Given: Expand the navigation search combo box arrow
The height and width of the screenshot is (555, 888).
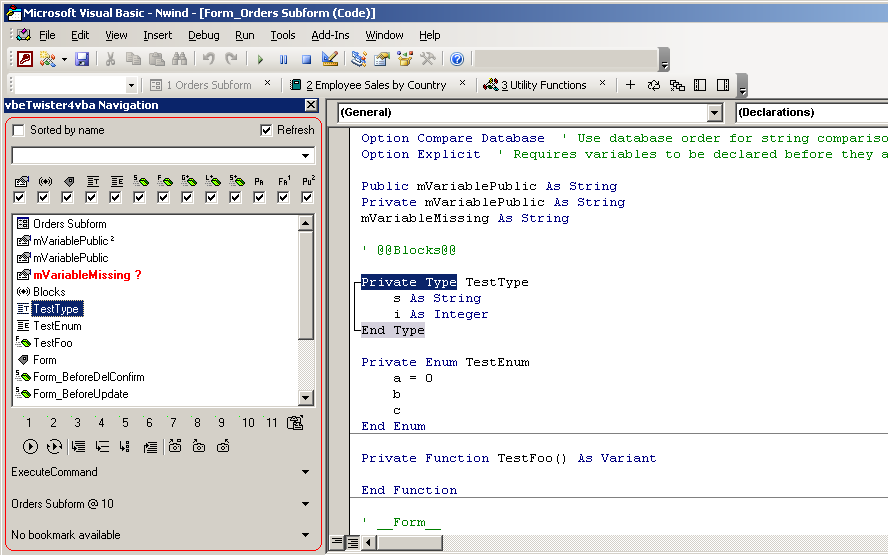Looking at the screenshot, I should 306,155.
